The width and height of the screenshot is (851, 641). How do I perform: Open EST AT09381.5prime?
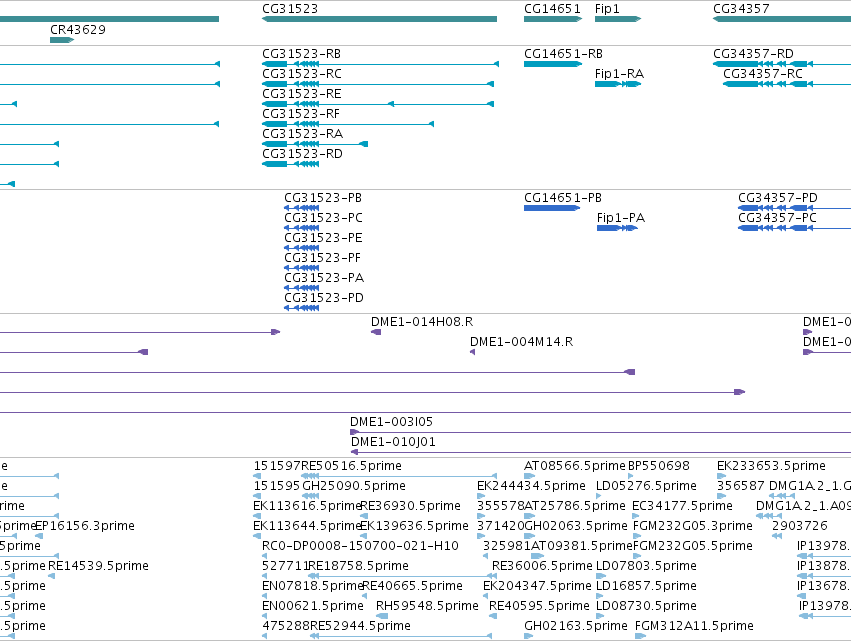click(581, 546)
